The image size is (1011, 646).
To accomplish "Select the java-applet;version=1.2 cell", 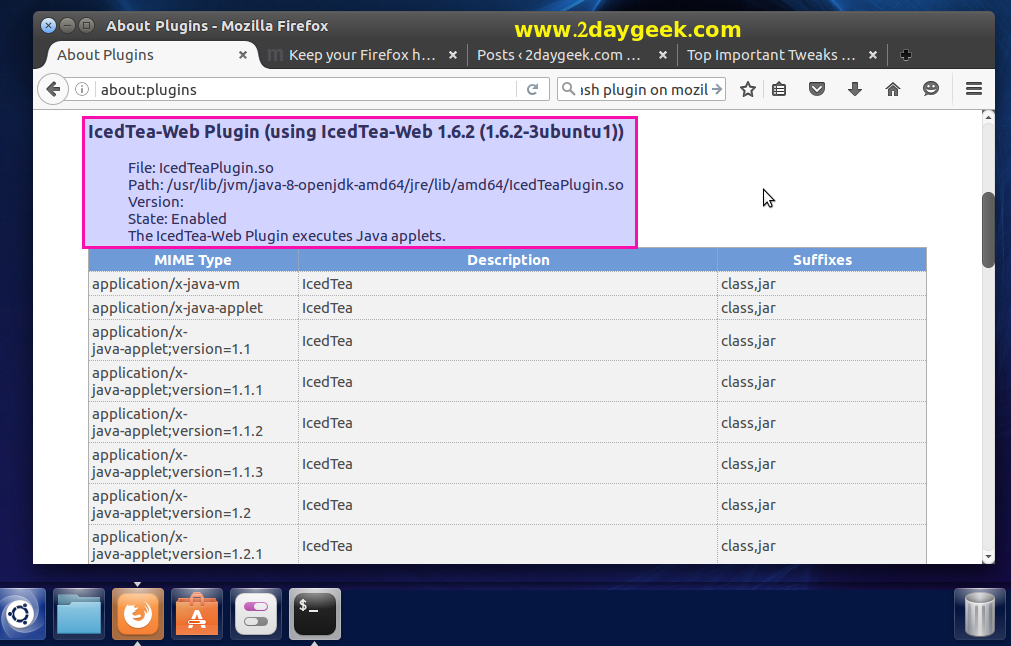I will coord(193,504).
